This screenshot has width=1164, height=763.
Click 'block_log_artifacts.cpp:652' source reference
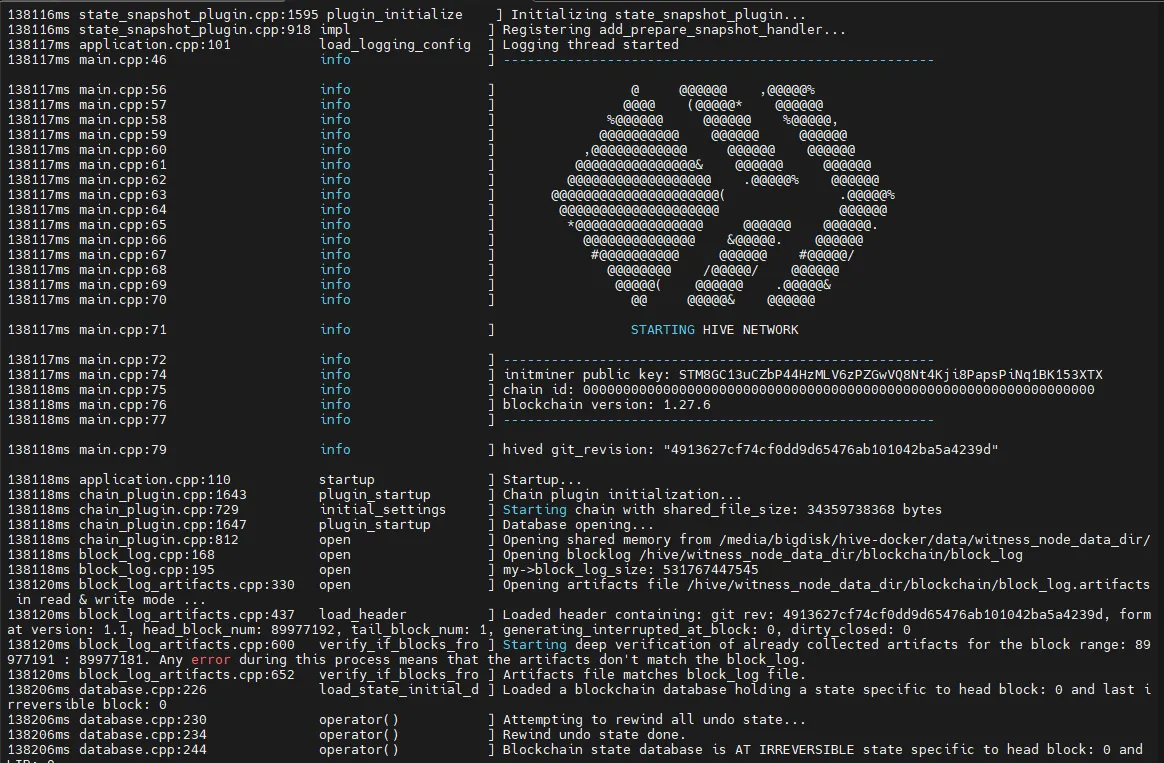pos(186,675)
